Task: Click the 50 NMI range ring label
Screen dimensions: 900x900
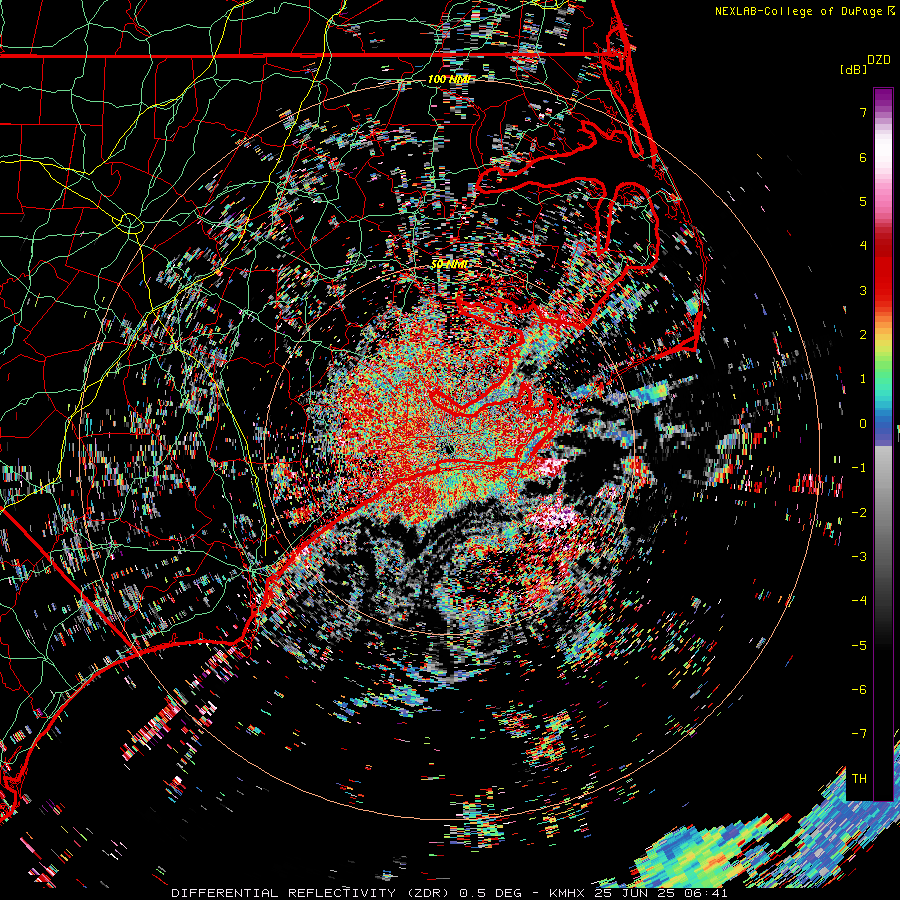Action: point(449,264)
